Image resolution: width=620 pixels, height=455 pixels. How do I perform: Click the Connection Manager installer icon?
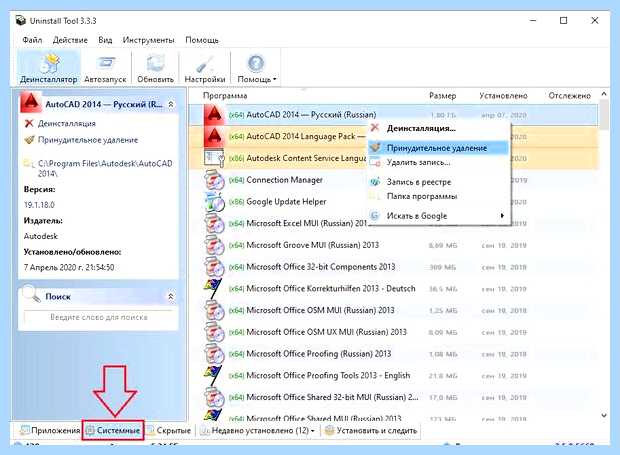[214, 180]
